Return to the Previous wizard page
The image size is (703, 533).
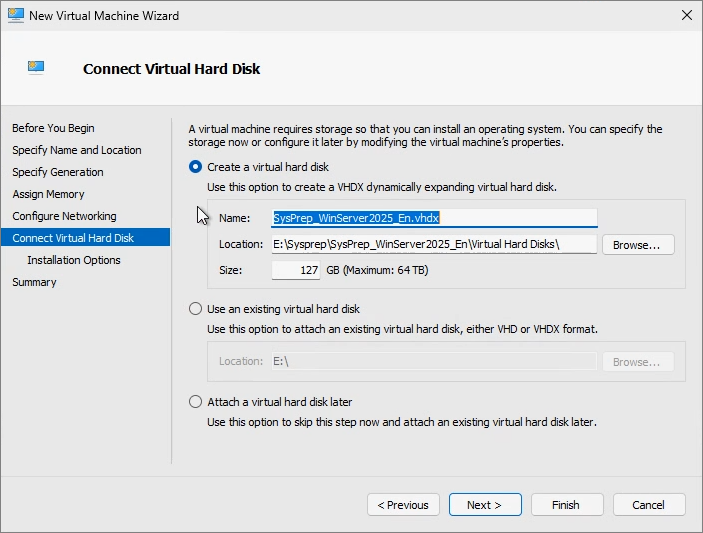pyautogui.click(x=403, y=505)
